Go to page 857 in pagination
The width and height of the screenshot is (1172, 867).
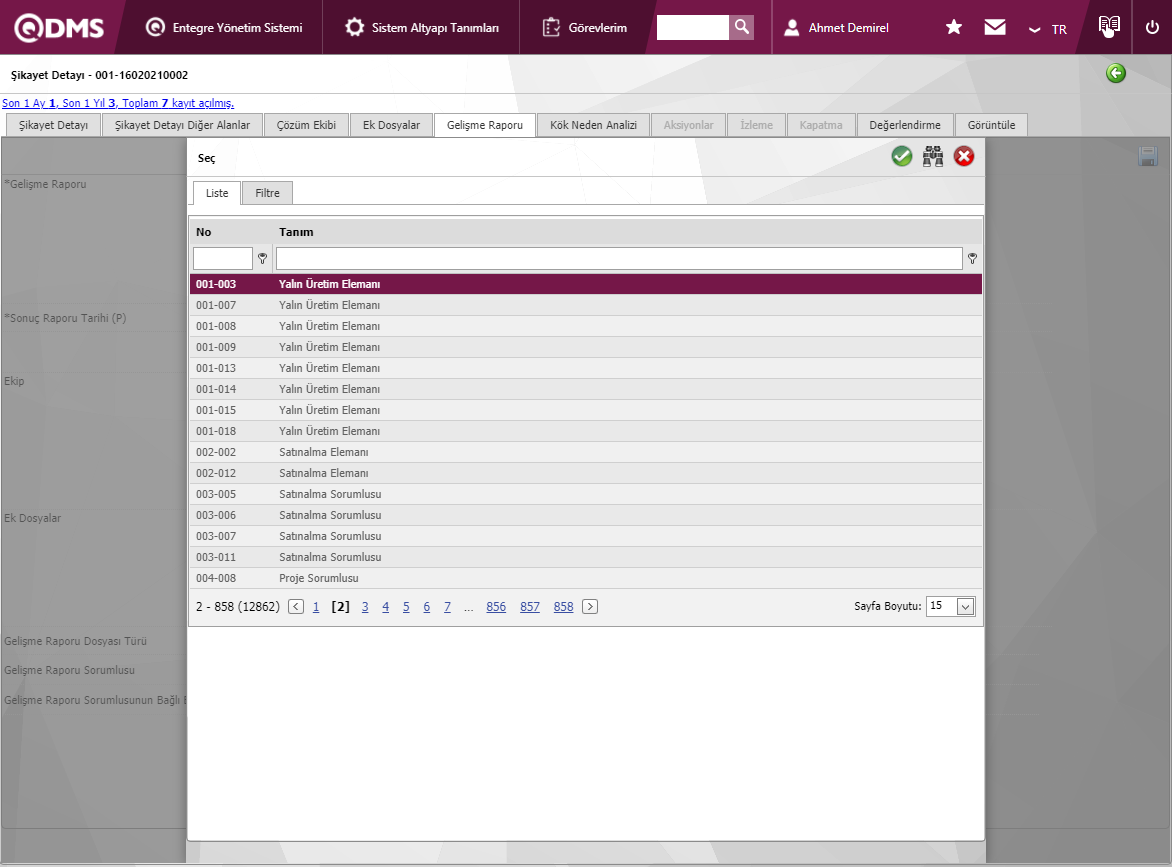(x=530, y=607)
